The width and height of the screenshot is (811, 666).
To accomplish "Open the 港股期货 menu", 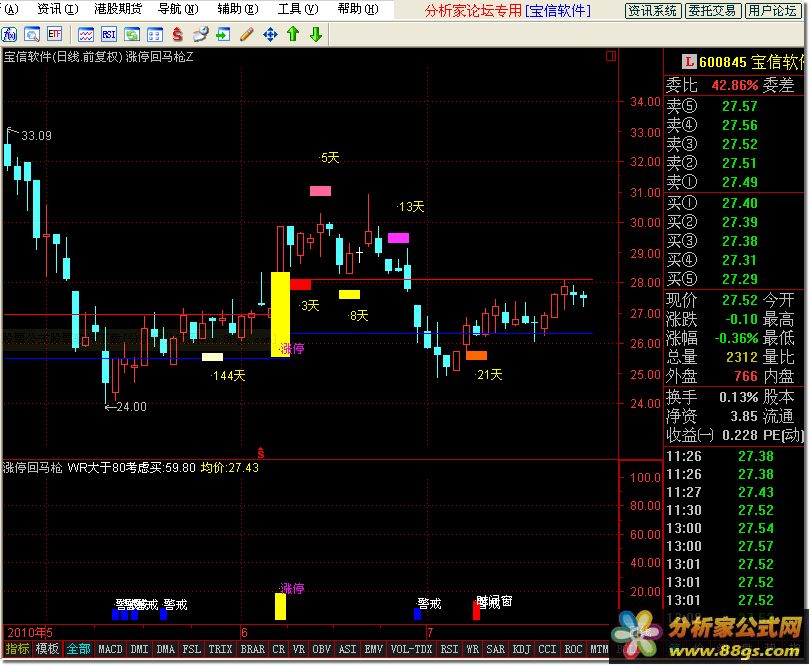I will [x=118, y=9].
